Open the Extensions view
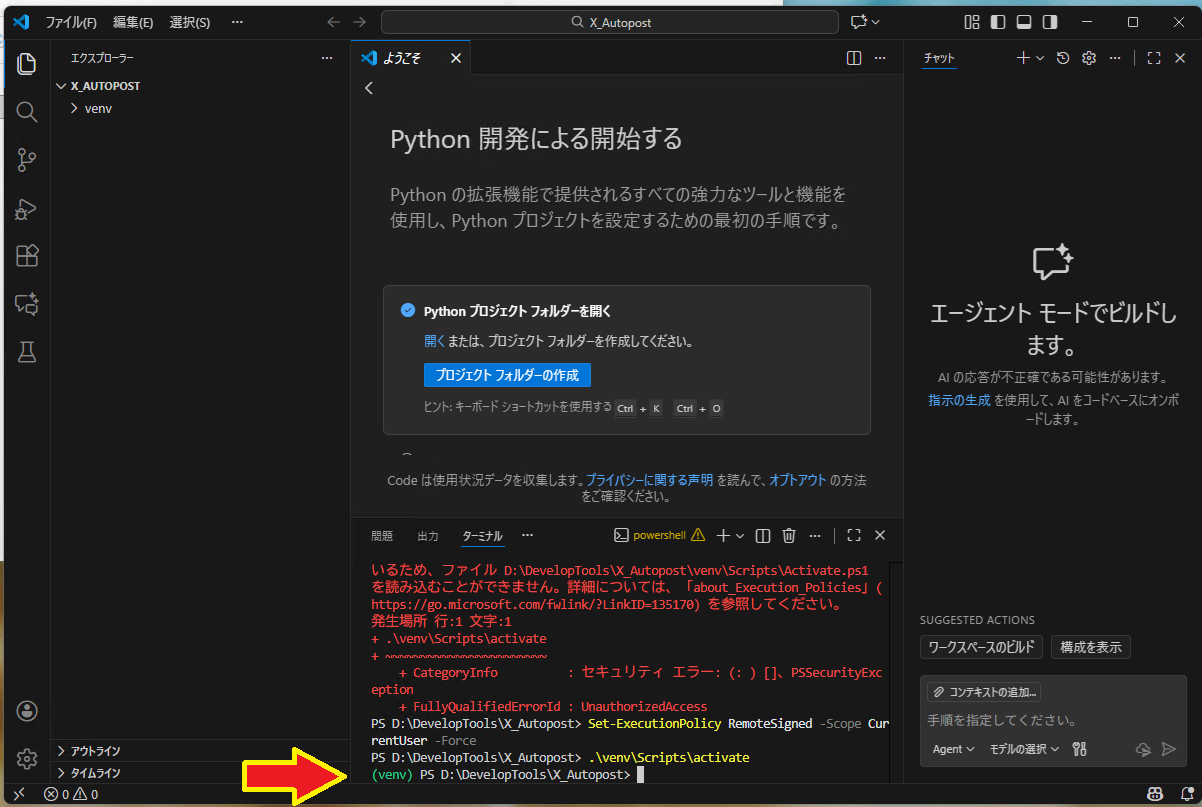The height and width of the screenshot is (807, 1202). pyautogui.click(x=27, y=256)
